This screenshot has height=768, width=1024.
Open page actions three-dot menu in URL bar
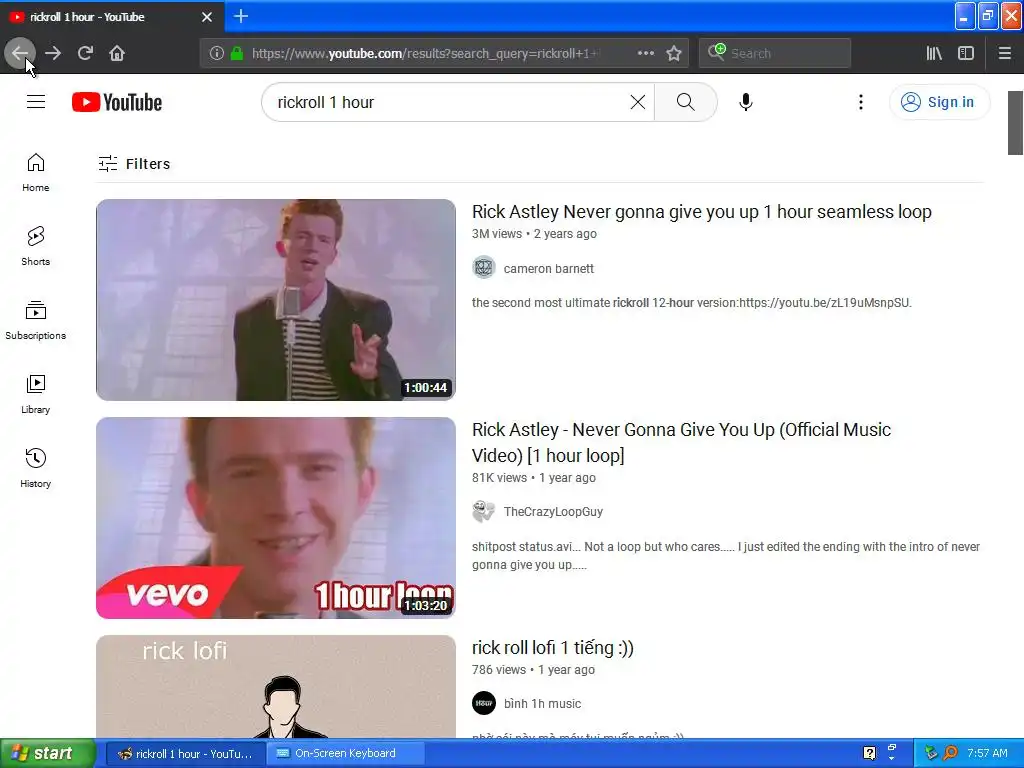click(x=645, y=53)
